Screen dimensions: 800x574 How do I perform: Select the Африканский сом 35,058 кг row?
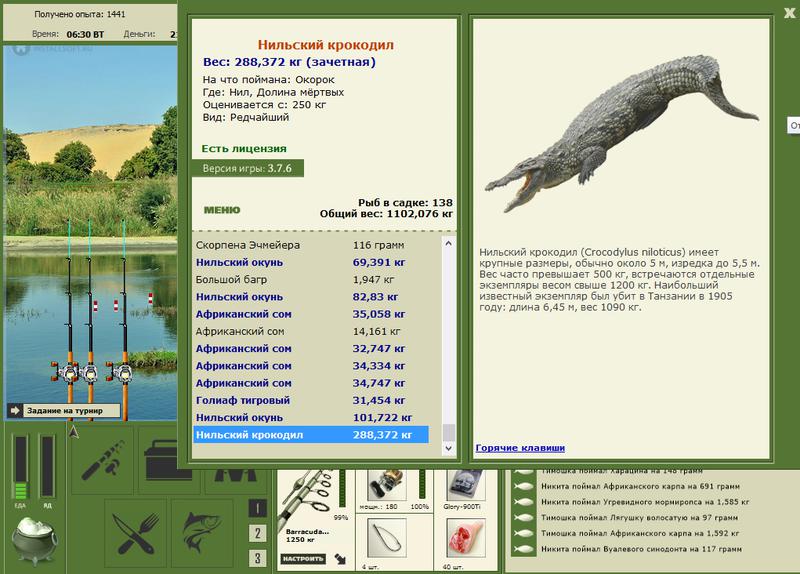(311, 314)
